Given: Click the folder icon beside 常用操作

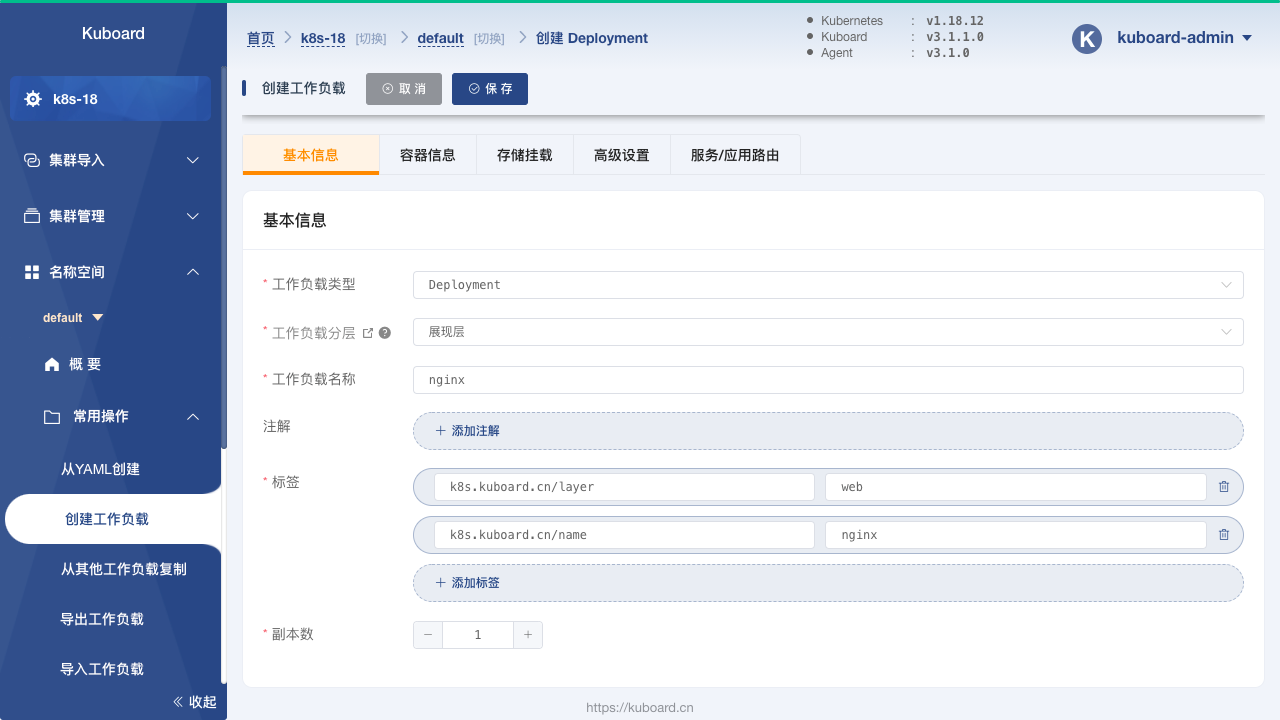Looking at the screenshot, I should pyautogui.click(x=52, y=417).
